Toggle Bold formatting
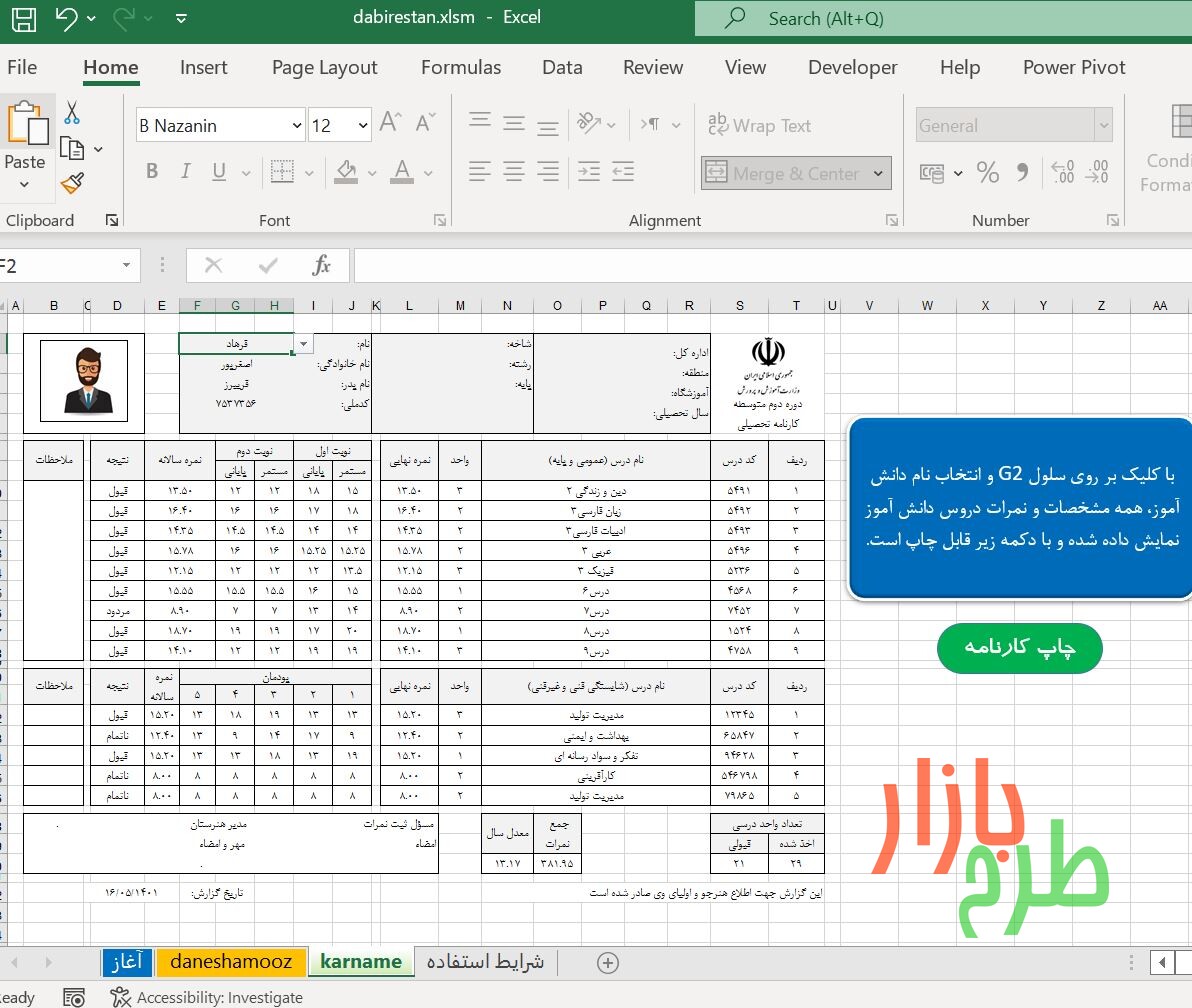This screenshot has height=1008, width=1192. (x=152, y=172)
